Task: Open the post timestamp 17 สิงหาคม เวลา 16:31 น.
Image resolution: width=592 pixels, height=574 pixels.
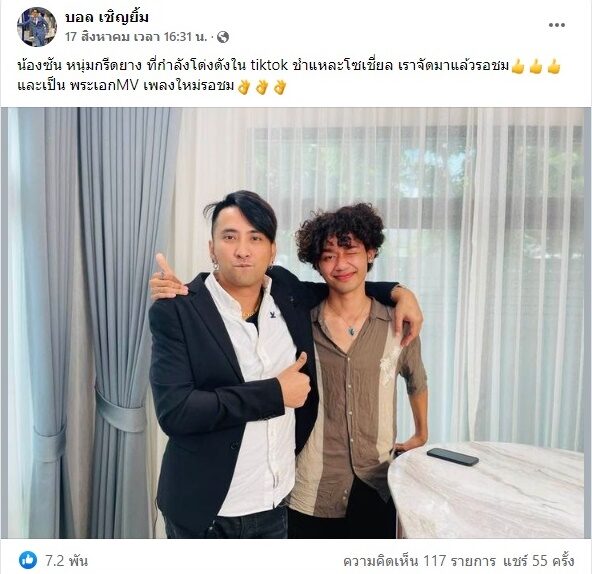Action: click(136, 37)
